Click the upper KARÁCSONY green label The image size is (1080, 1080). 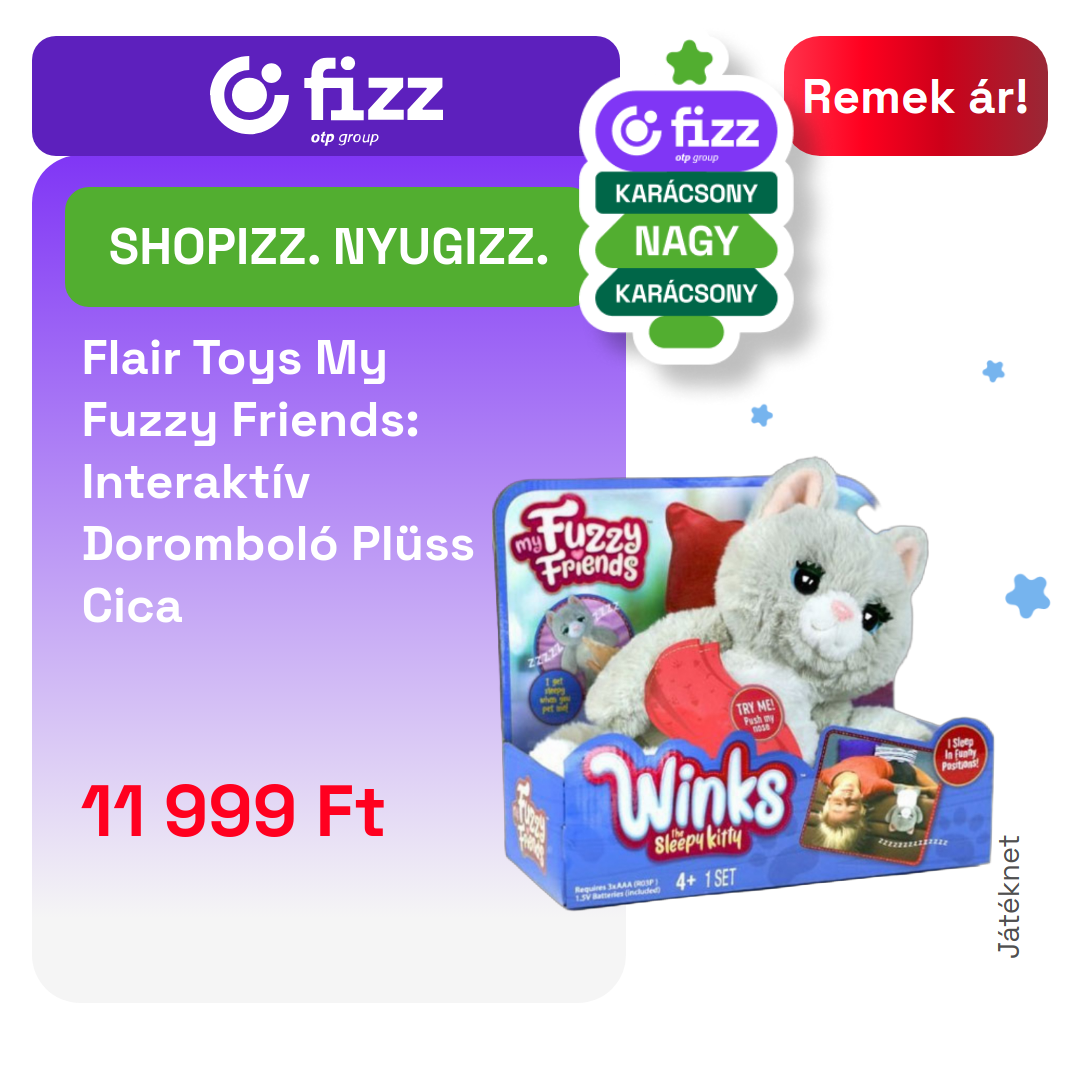[686, 194]
